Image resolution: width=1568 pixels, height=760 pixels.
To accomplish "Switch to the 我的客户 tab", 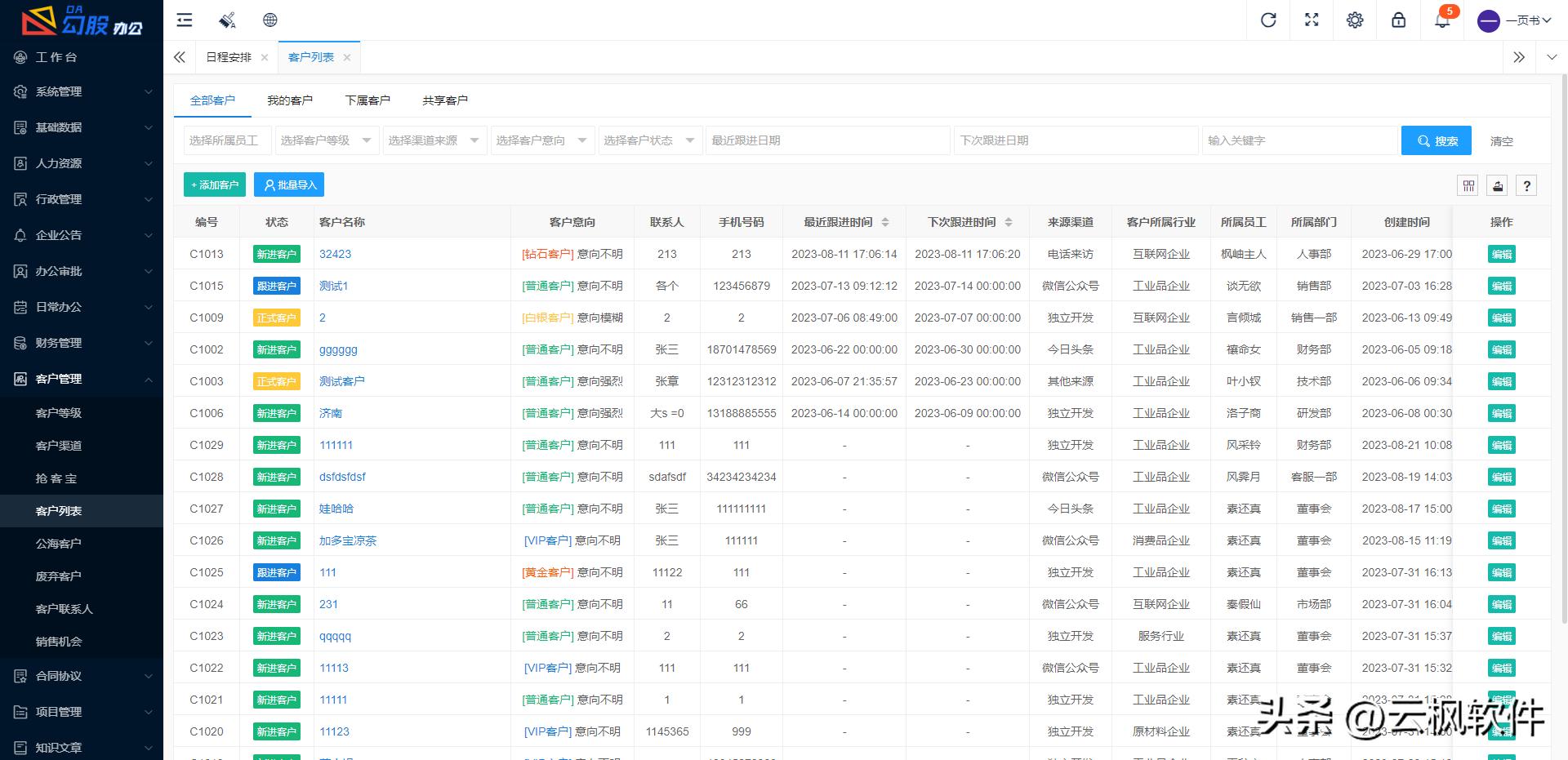I will point(290,100).
